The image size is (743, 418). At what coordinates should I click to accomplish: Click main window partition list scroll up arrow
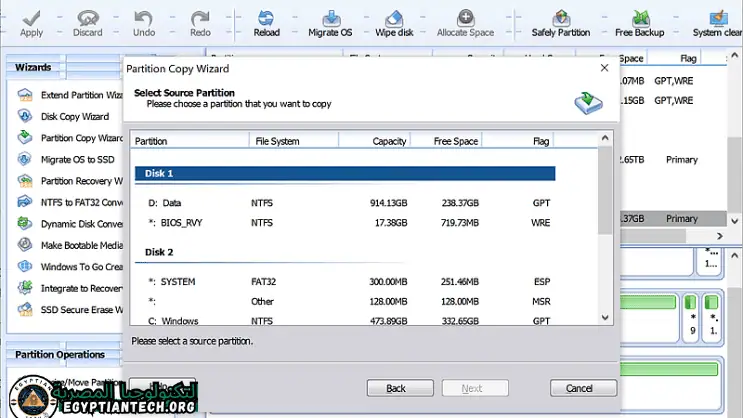coord(734,55)
